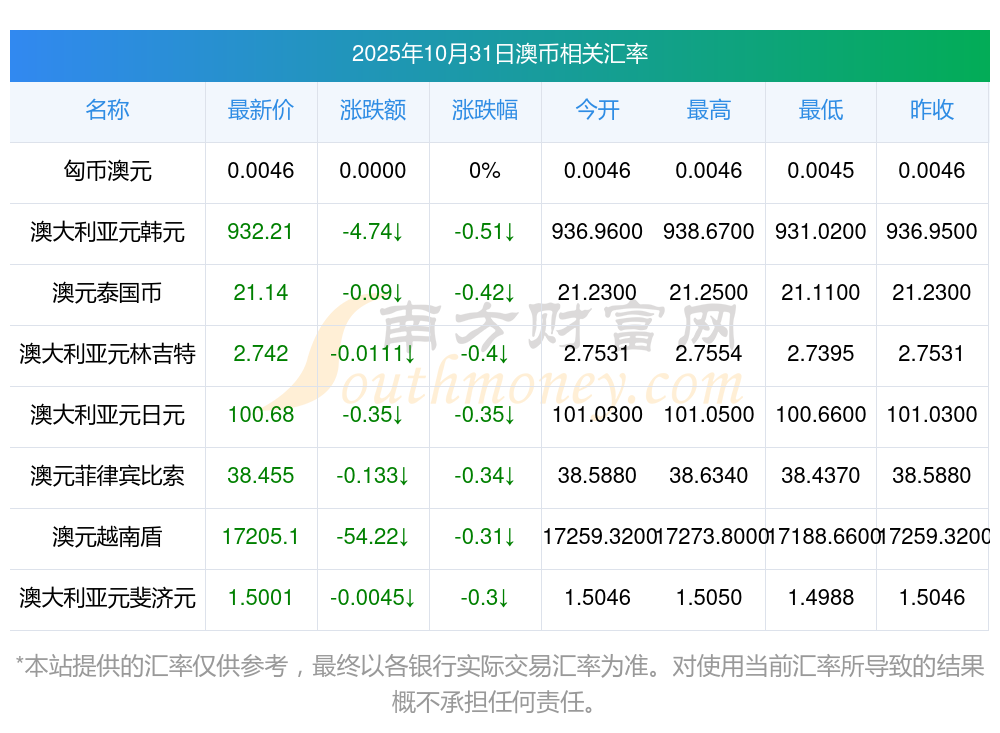
Task: Click the low value 100.6600
Action: click(x=821, y=415)
